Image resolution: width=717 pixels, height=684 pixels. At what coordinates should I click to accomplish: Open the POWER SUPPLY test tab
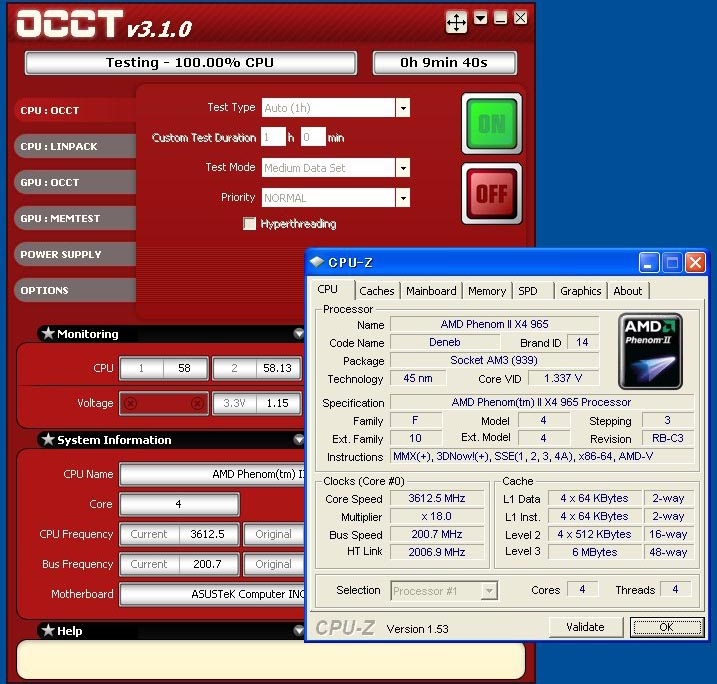(x=75, y=254)
